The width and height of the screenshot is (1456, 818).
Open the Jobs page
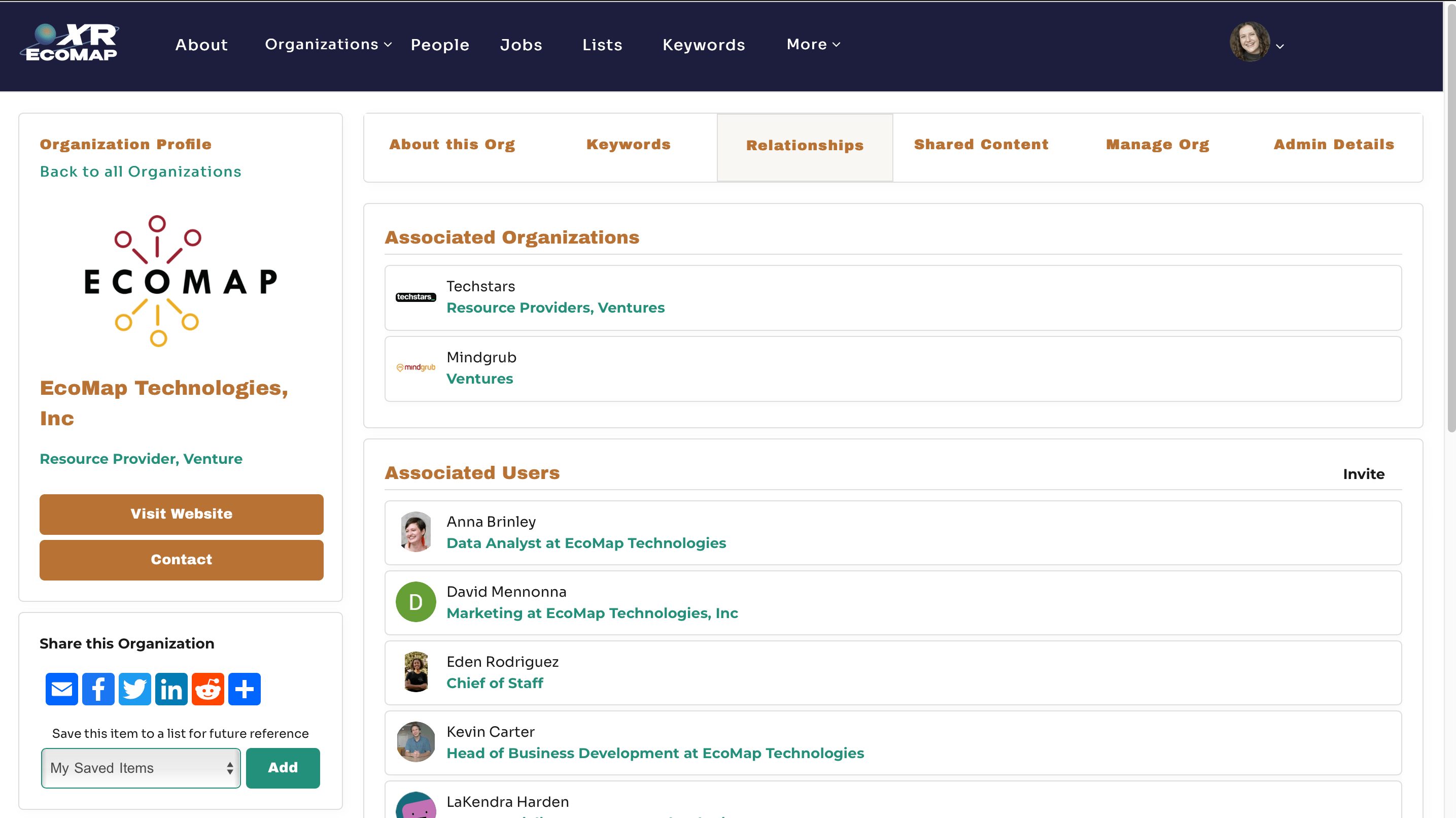coord(521,45)
